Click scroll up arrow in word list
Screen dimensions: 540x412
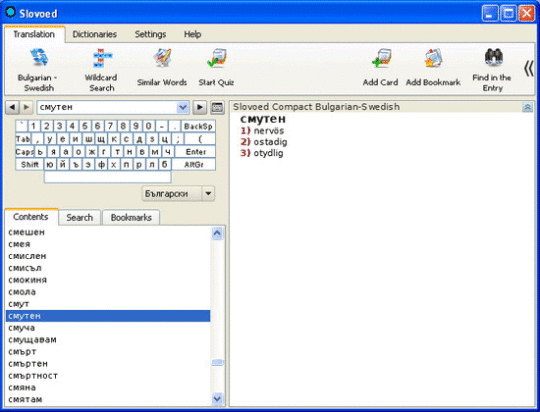click(217, 234)
